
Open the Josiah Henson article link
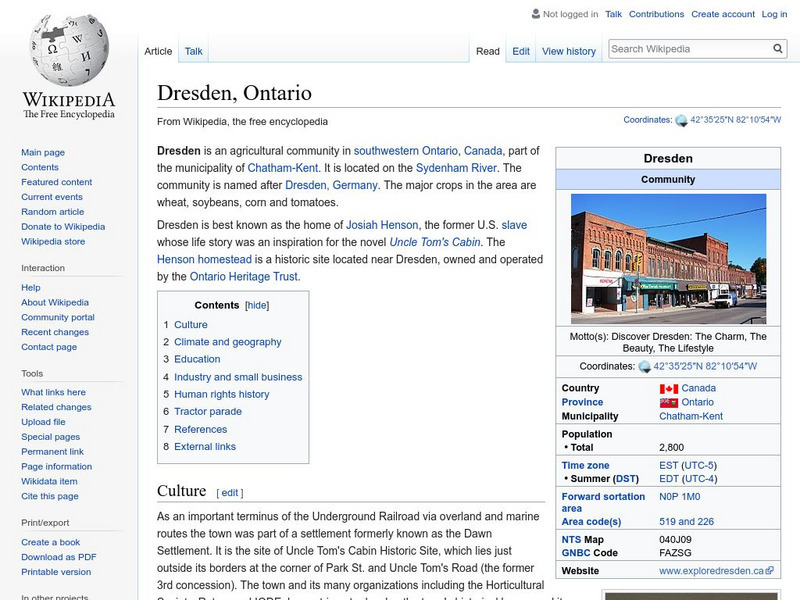pyautogui.click(x=382, y=224)
